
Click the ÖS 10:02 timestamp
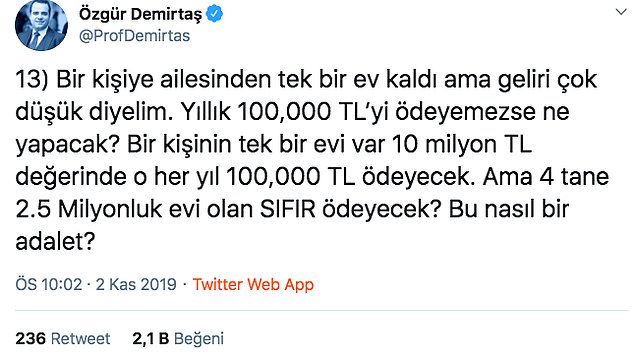(x=49, y=284)
